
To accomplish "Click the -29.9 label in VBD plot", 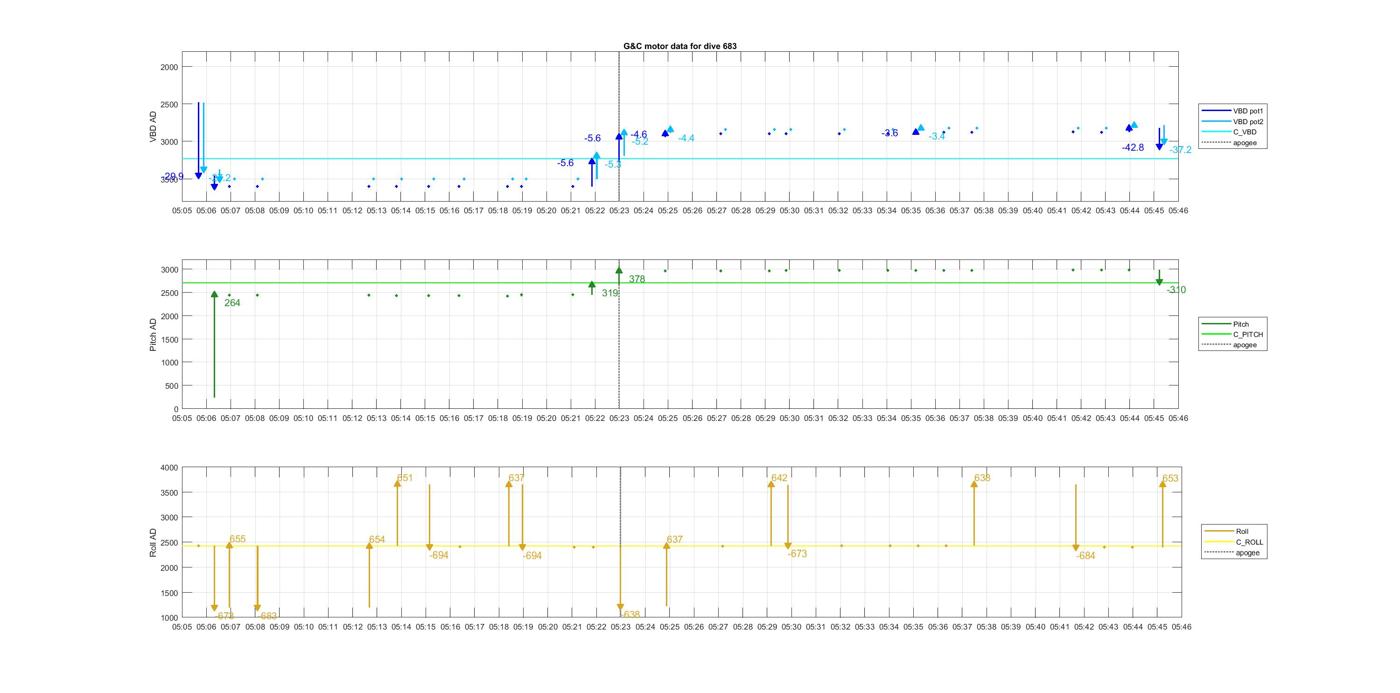I will click(172, 177).
